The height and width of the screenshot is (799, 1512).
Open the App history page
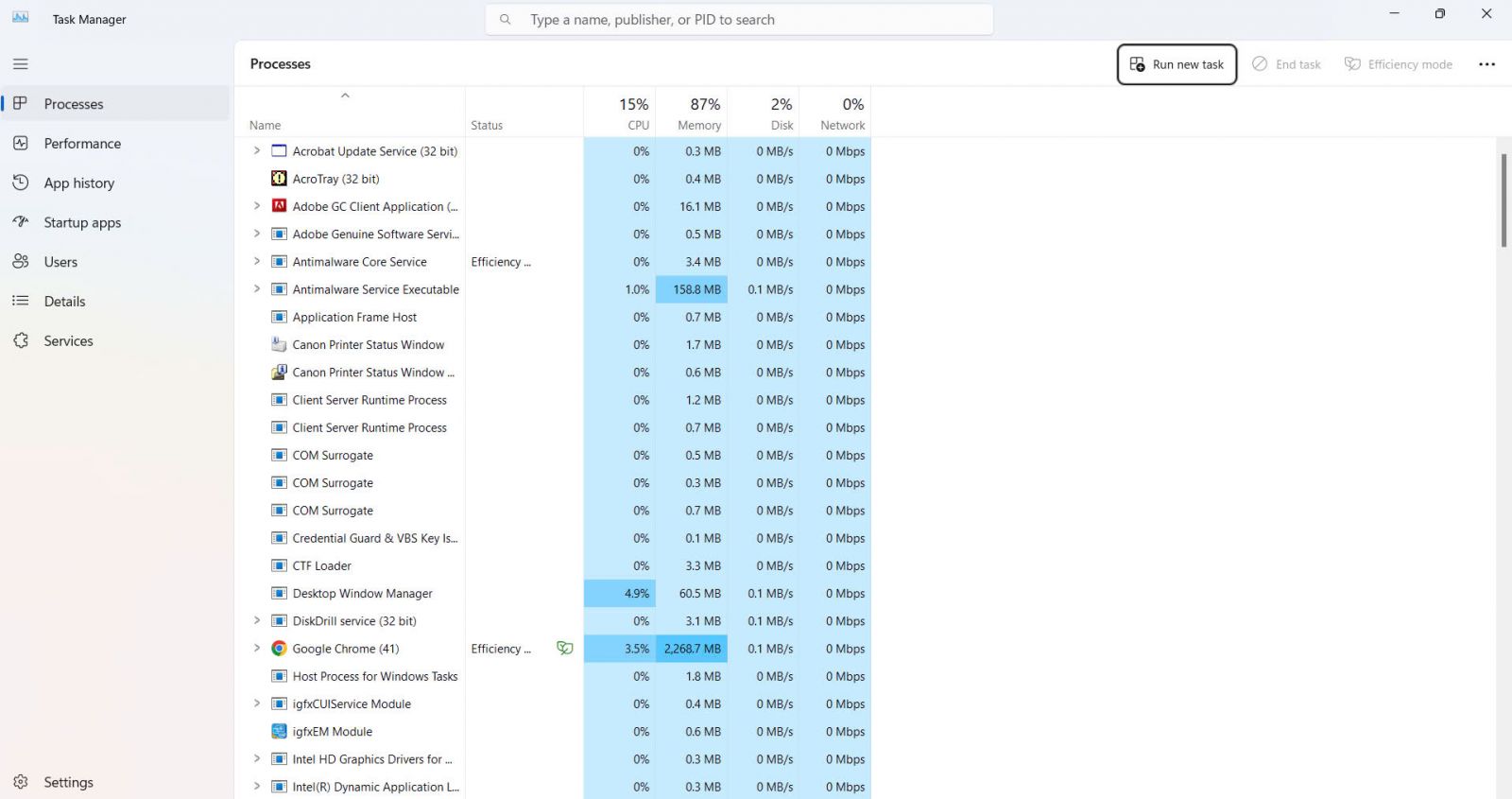[x=116, y=183]
